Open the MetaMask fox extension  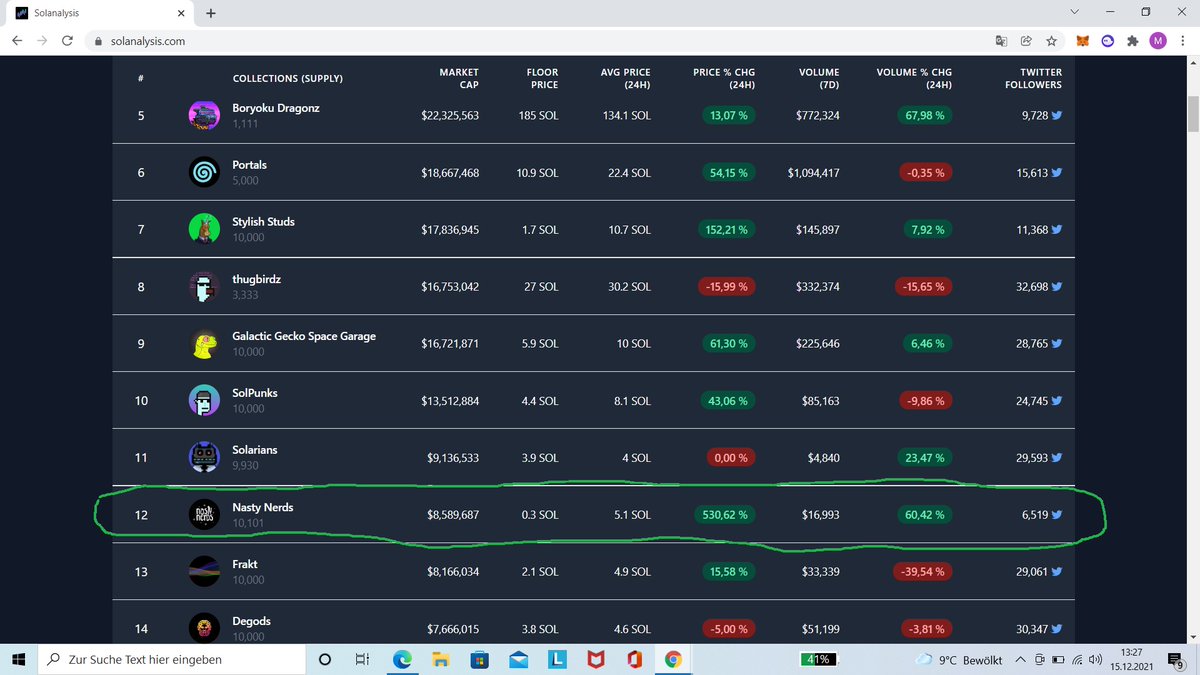[x=1083, y=41]
